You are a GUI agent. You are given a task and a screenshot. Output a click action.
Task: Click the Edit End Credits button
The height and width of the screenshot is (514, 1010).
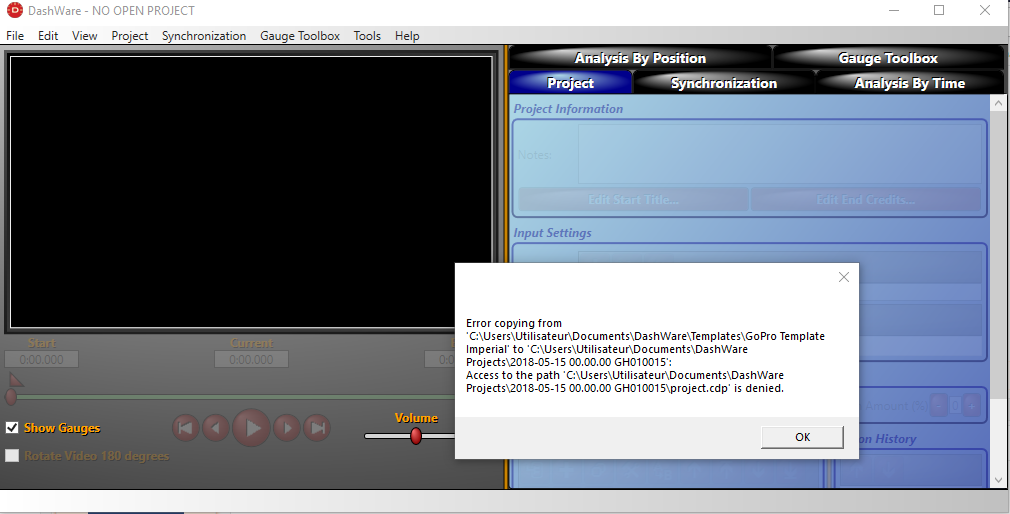coord(866,200)
